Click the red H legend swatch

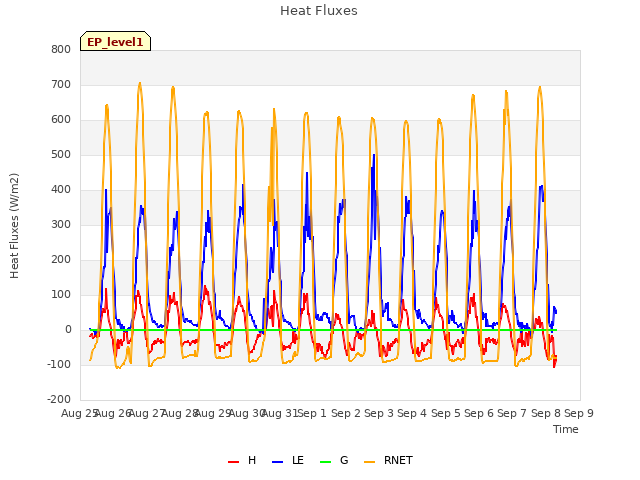click(233, 462)
